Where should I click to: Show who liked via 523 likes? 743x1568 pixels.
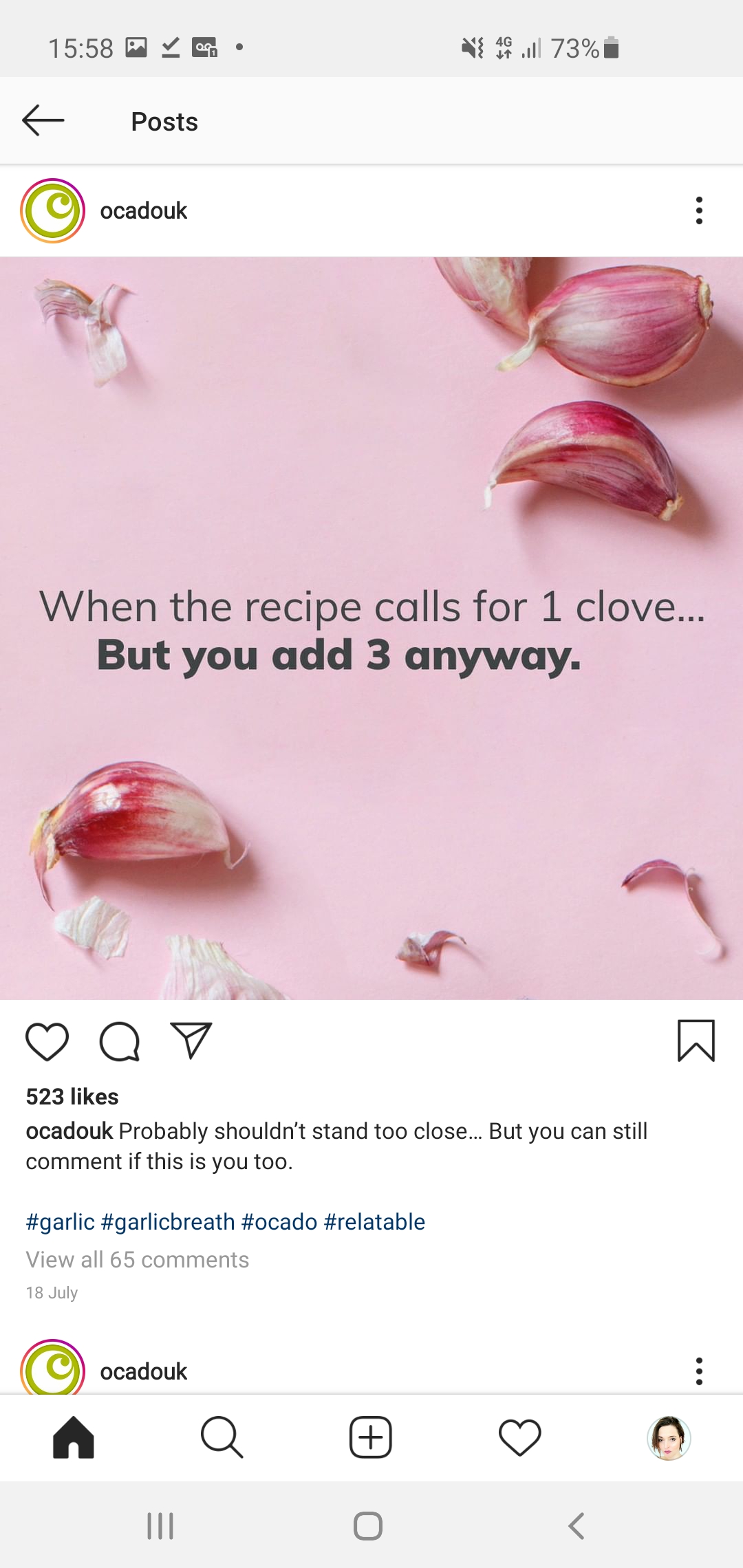72,1096
